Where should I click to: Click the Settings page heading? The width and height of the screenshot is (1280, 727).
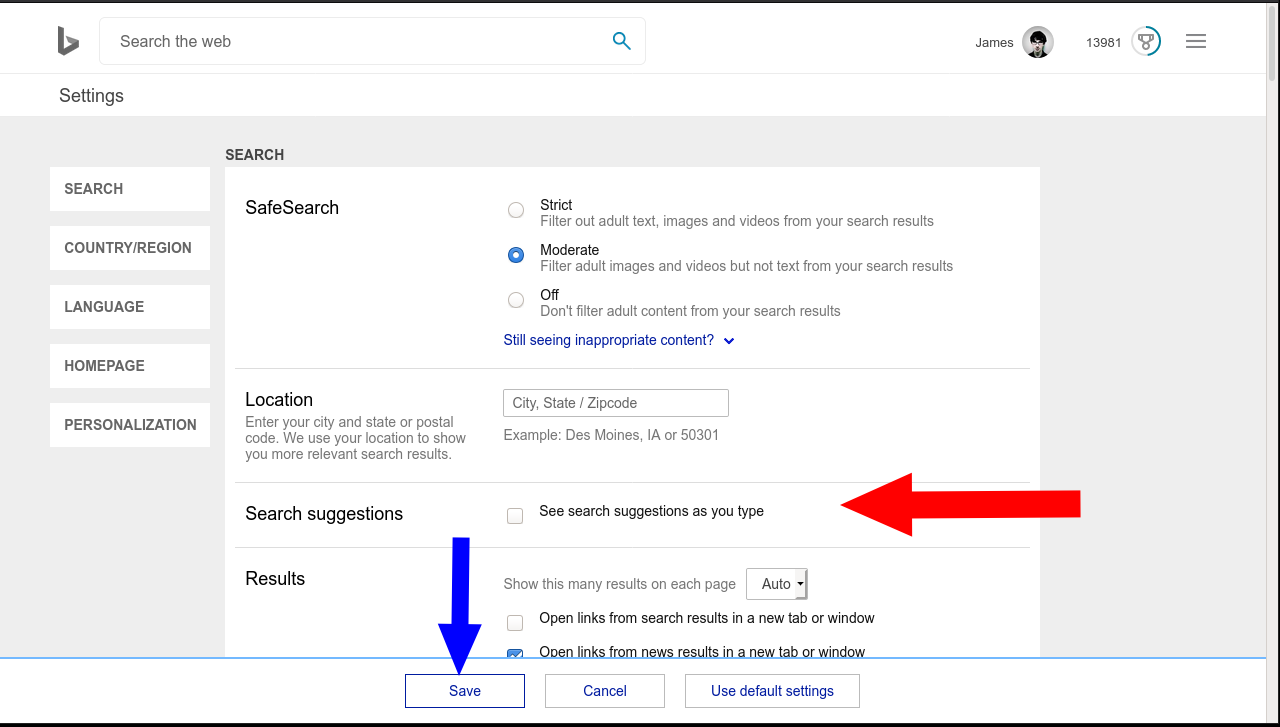(91, 96)
